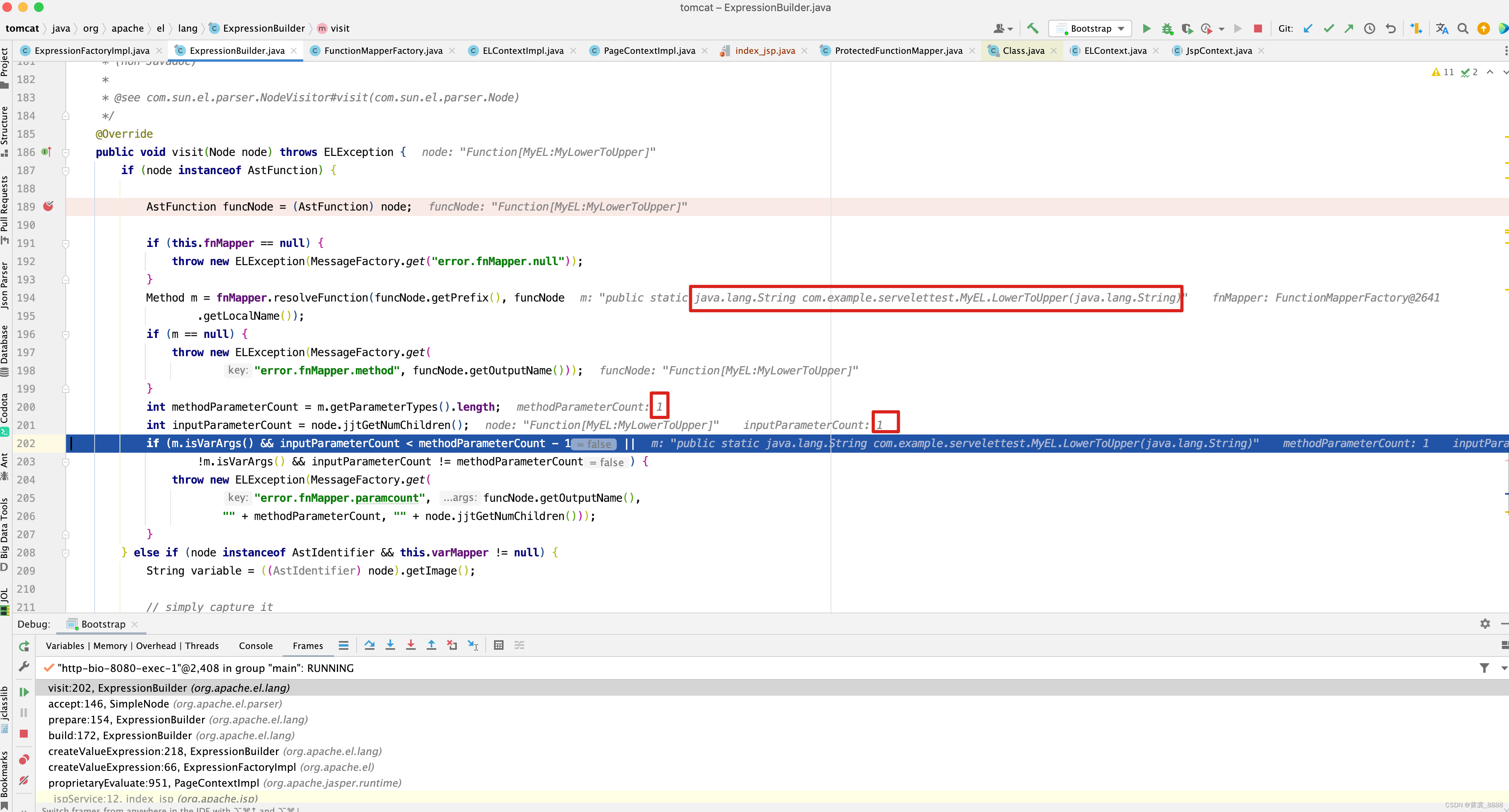This screenshot has width=1509, height=812.
Task: Close the Bootstrap debug session tab
Action: (135, 624)
